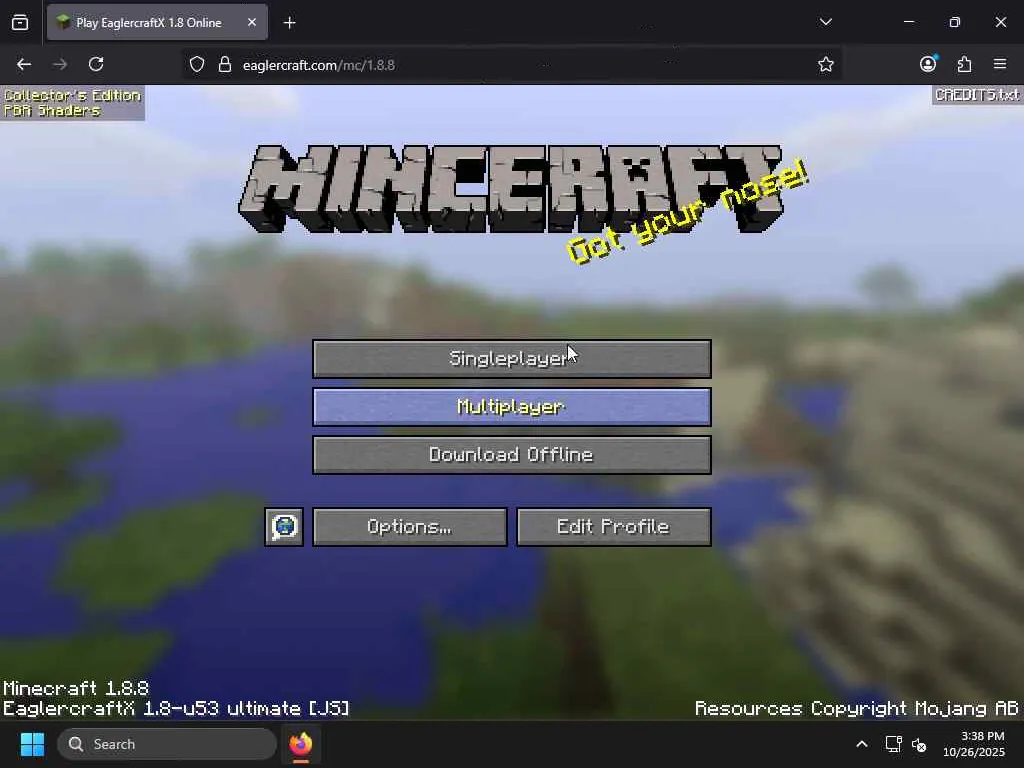
Task: Open the Multiplayer menu
Action: pyautogui.click(x=511, y=407)
